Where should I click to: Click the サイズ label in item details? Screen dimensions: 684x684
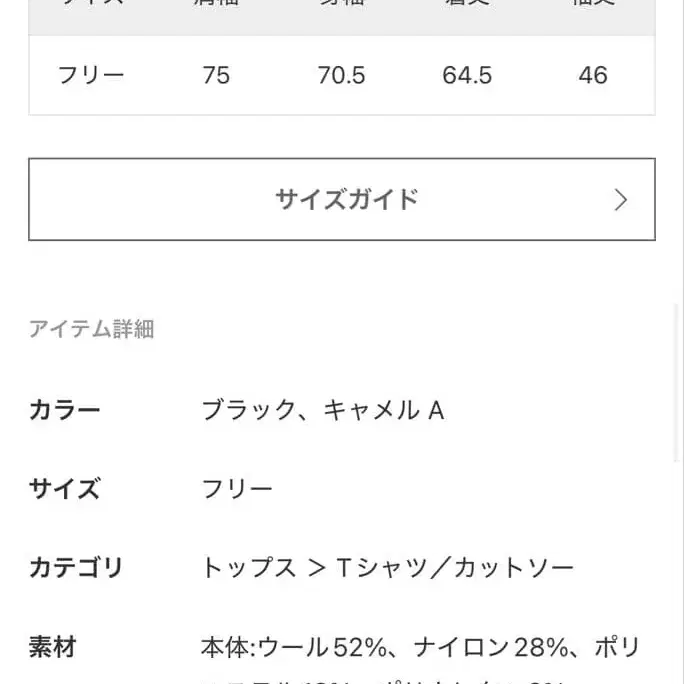click(65, 489)
